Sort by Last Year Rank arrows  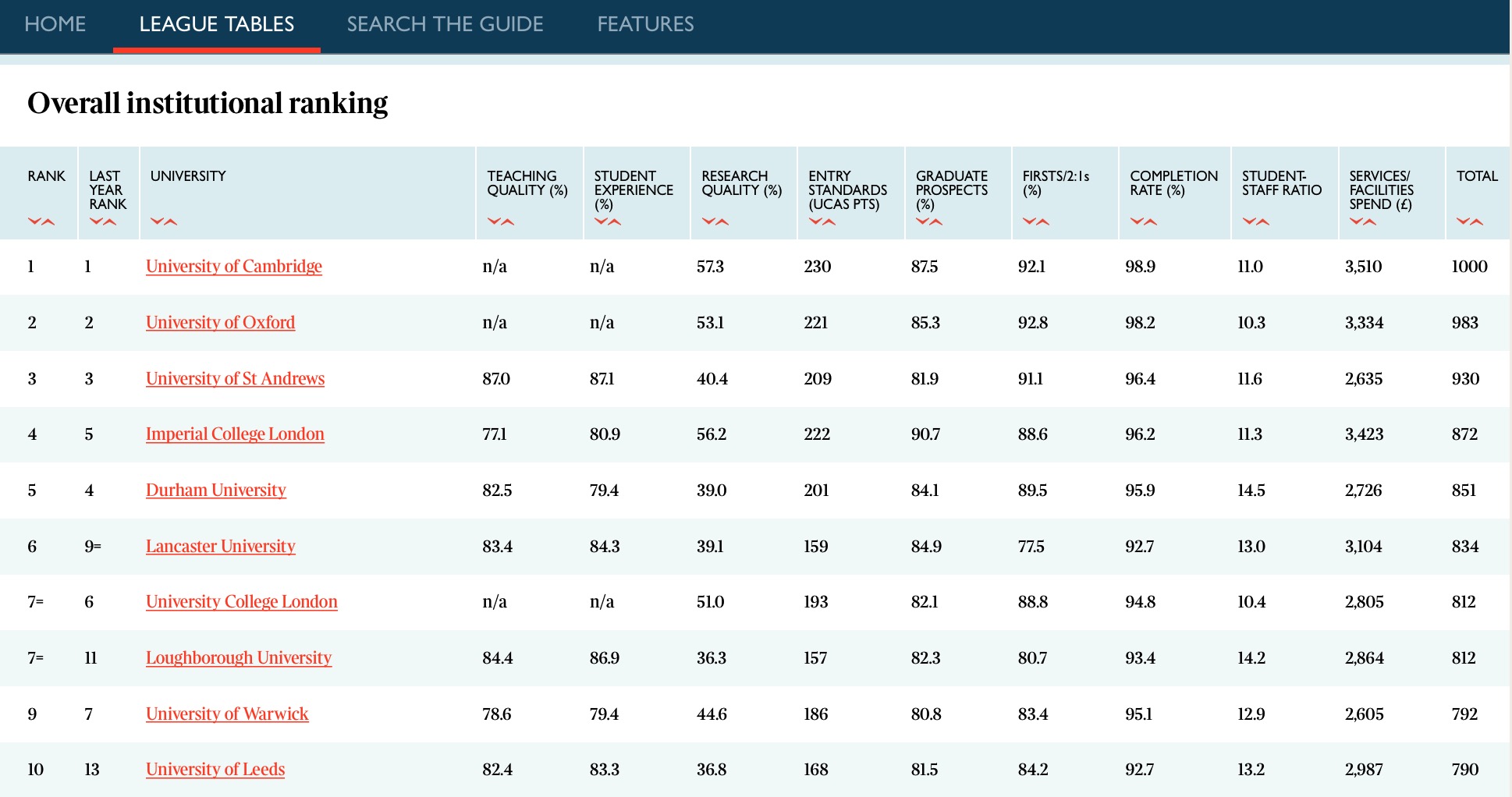pyautogui.click(x=103, y=221)
